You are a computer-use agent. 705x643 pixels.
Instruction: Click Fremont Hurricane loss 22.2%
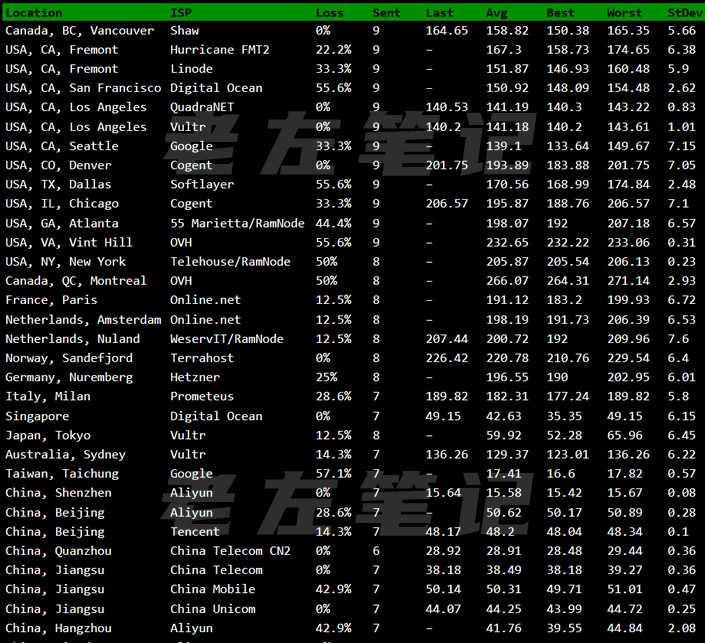click(334, 49)
